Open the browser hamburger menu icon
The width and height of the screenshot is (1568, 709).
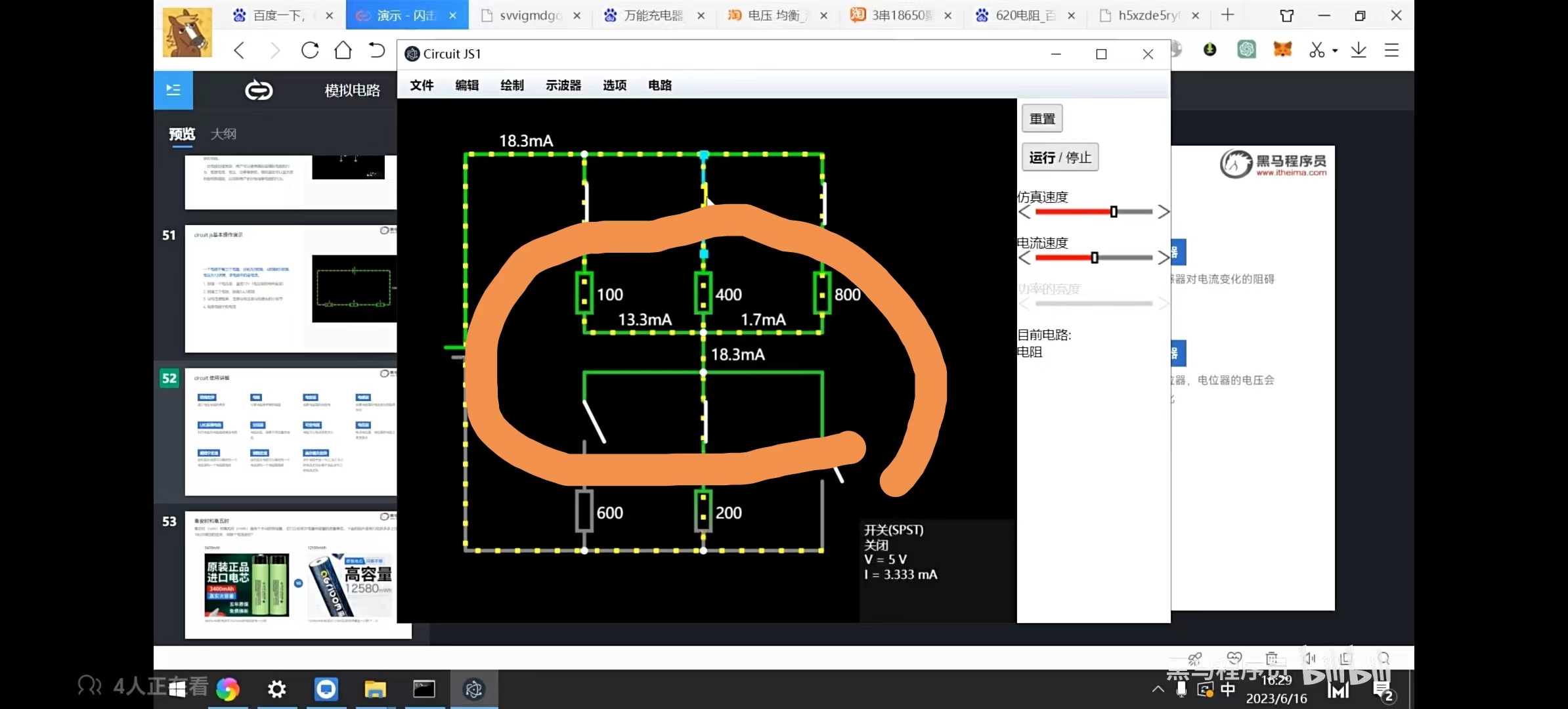click(1391, 51)
